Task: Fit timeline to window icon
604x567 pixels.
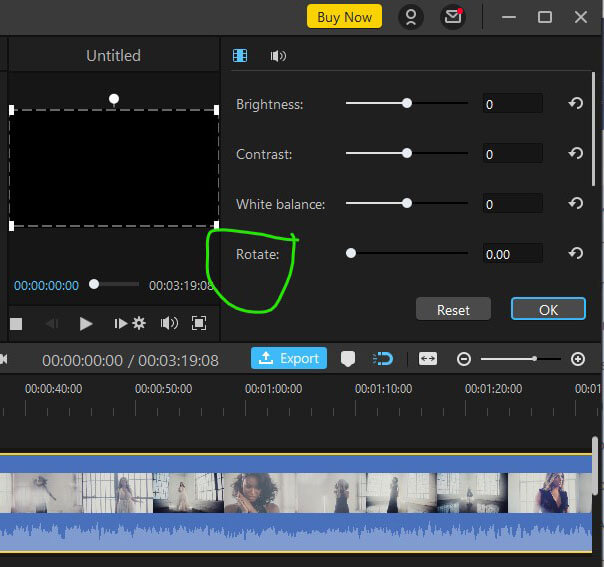Action: point(428,359)
